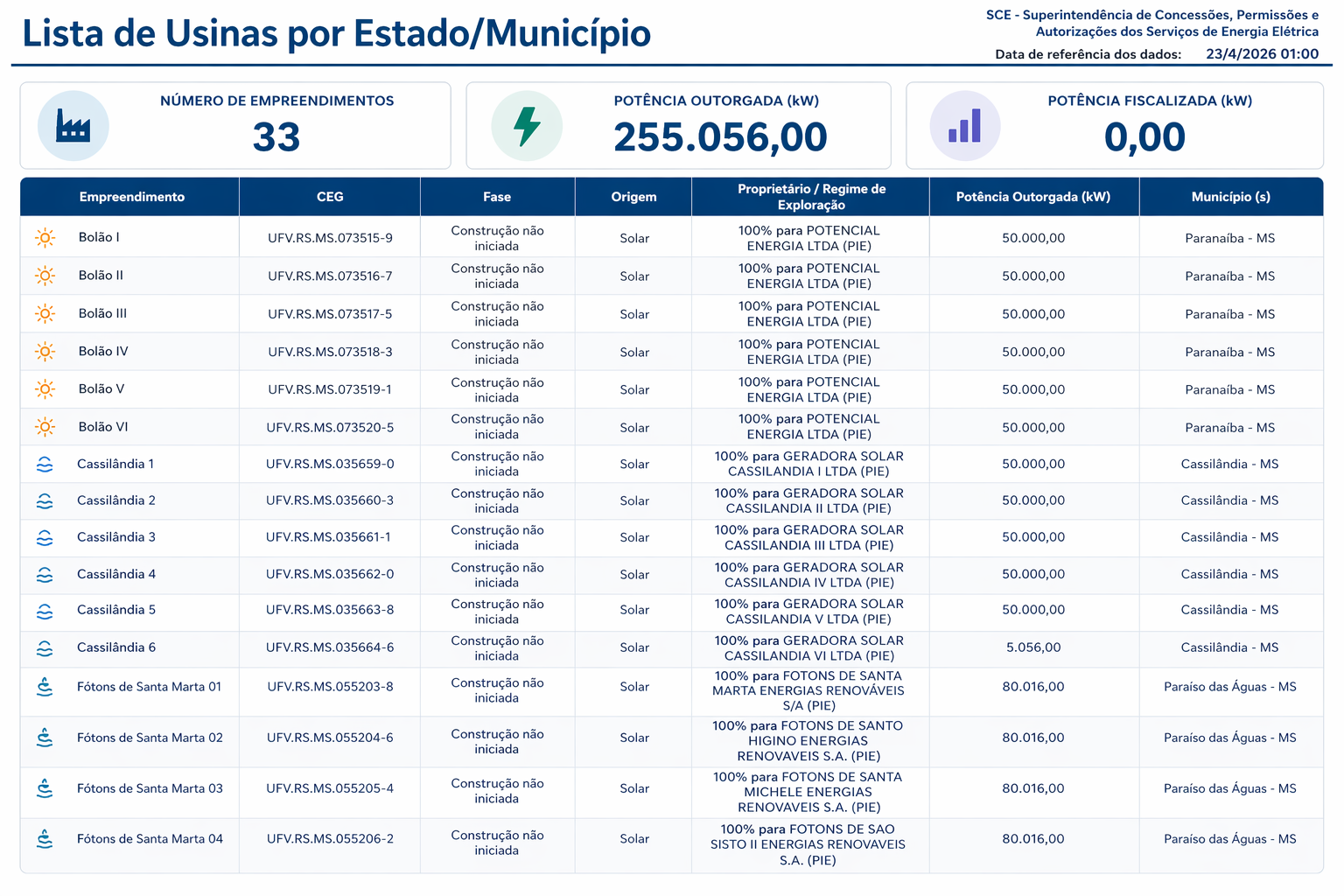Screen dimensions: 1344x896
Task: Click the 5.056,00 power value cell
Action: pos(1033,647)
